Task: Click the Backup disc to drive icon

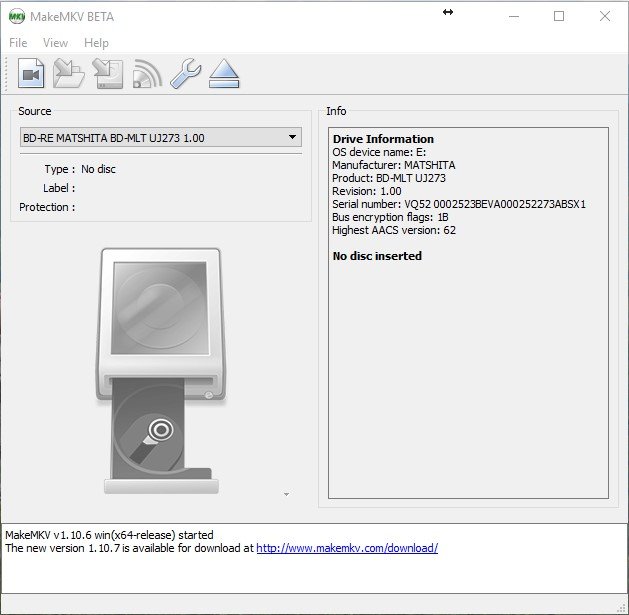Action: (x=108, y=73)
